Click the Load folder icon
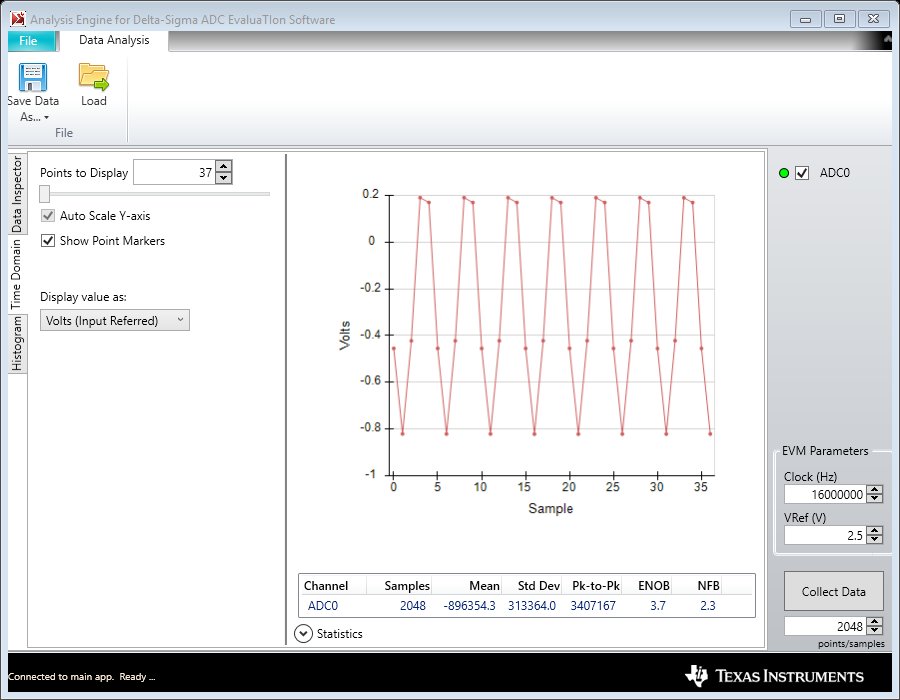Screen dimensions: 900x700 pos(94,77)
